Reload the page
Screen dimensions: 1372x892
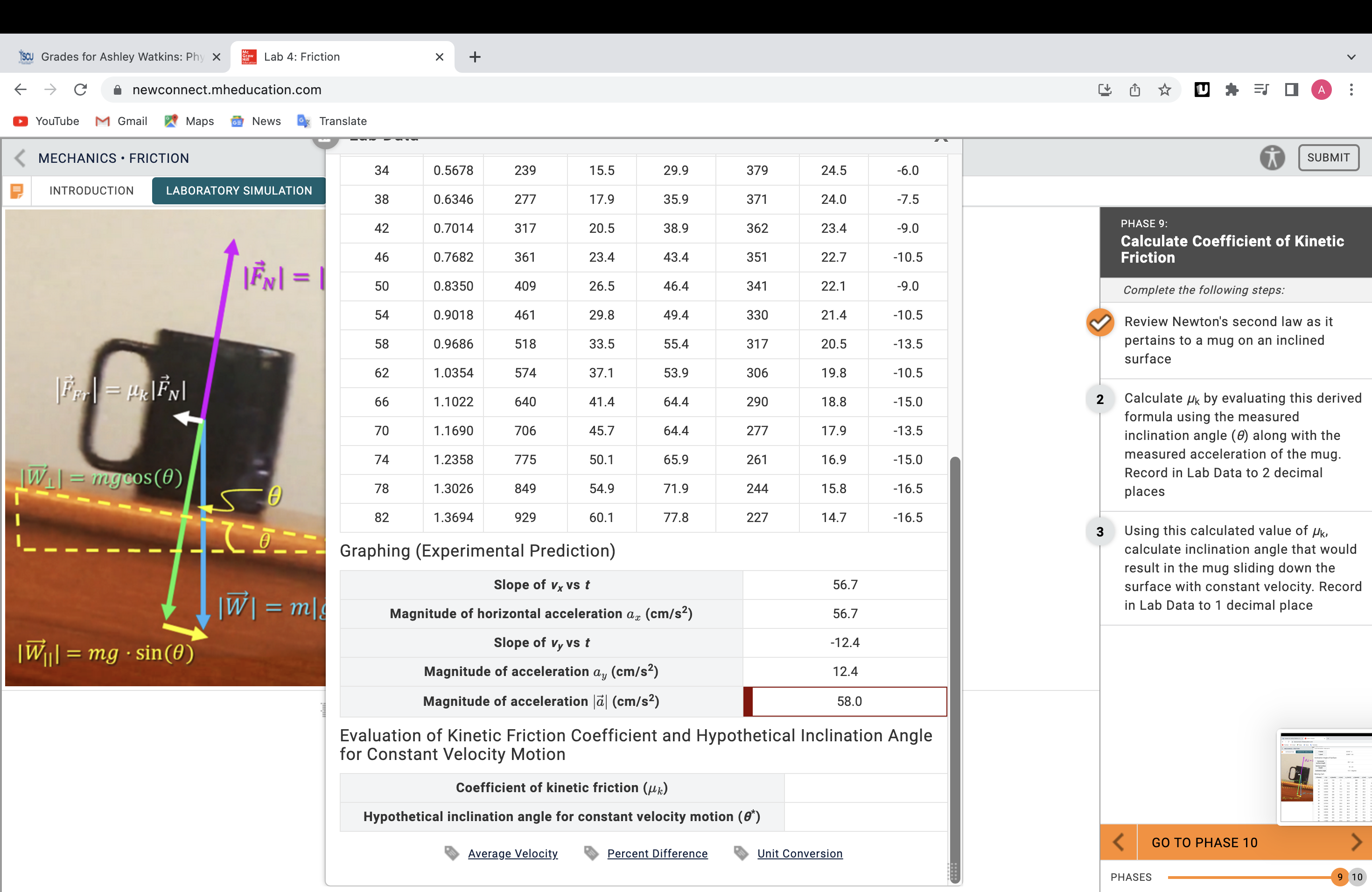click(x=80, y=89)
